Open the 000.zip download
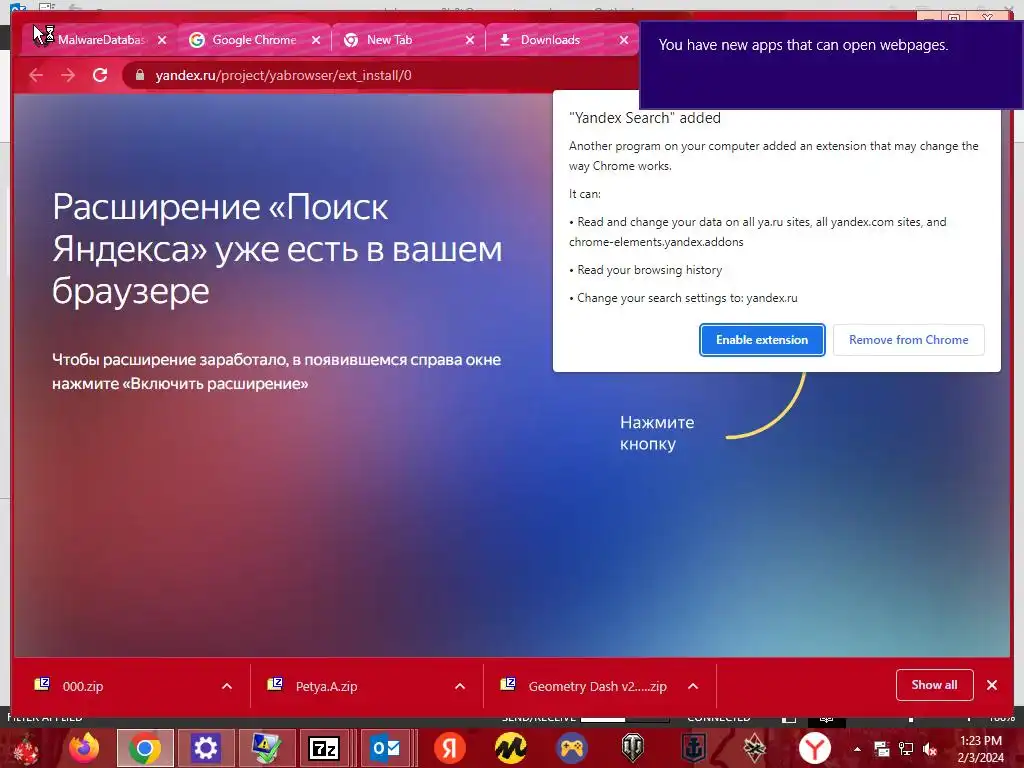Screen dimensions: 1024x768 pyautogui.click(x=83, y=686)
